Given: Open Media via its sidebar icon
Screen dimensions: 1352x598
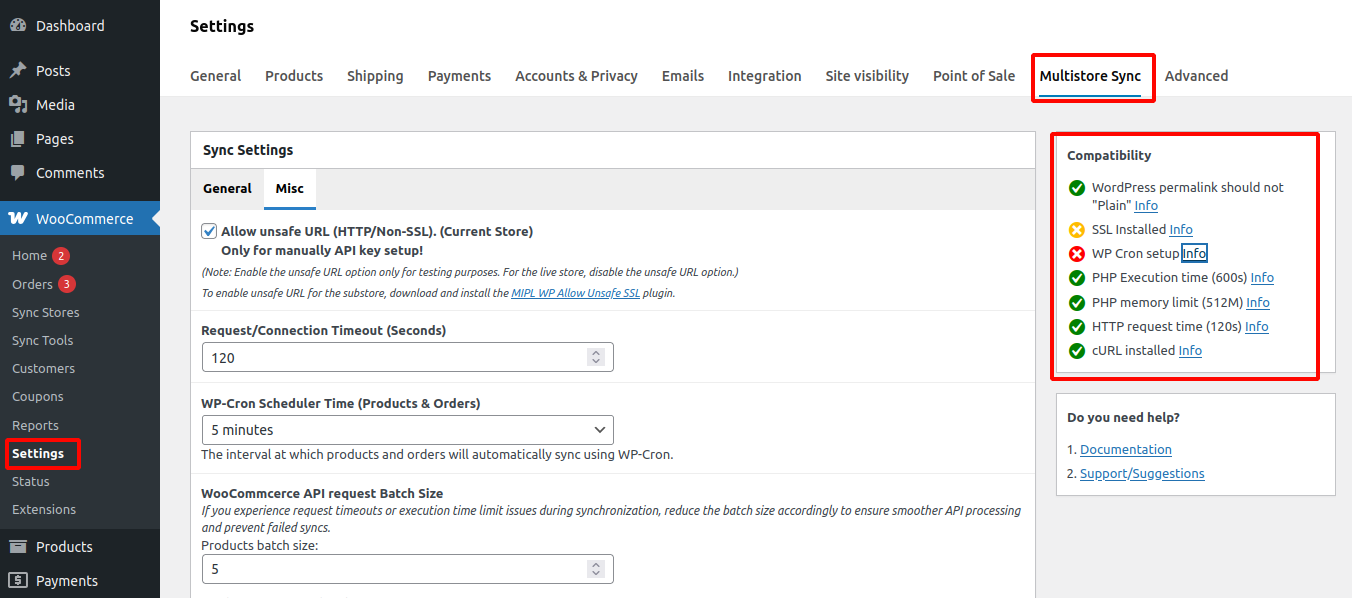Looking at the screenshot, I should 18,105.
